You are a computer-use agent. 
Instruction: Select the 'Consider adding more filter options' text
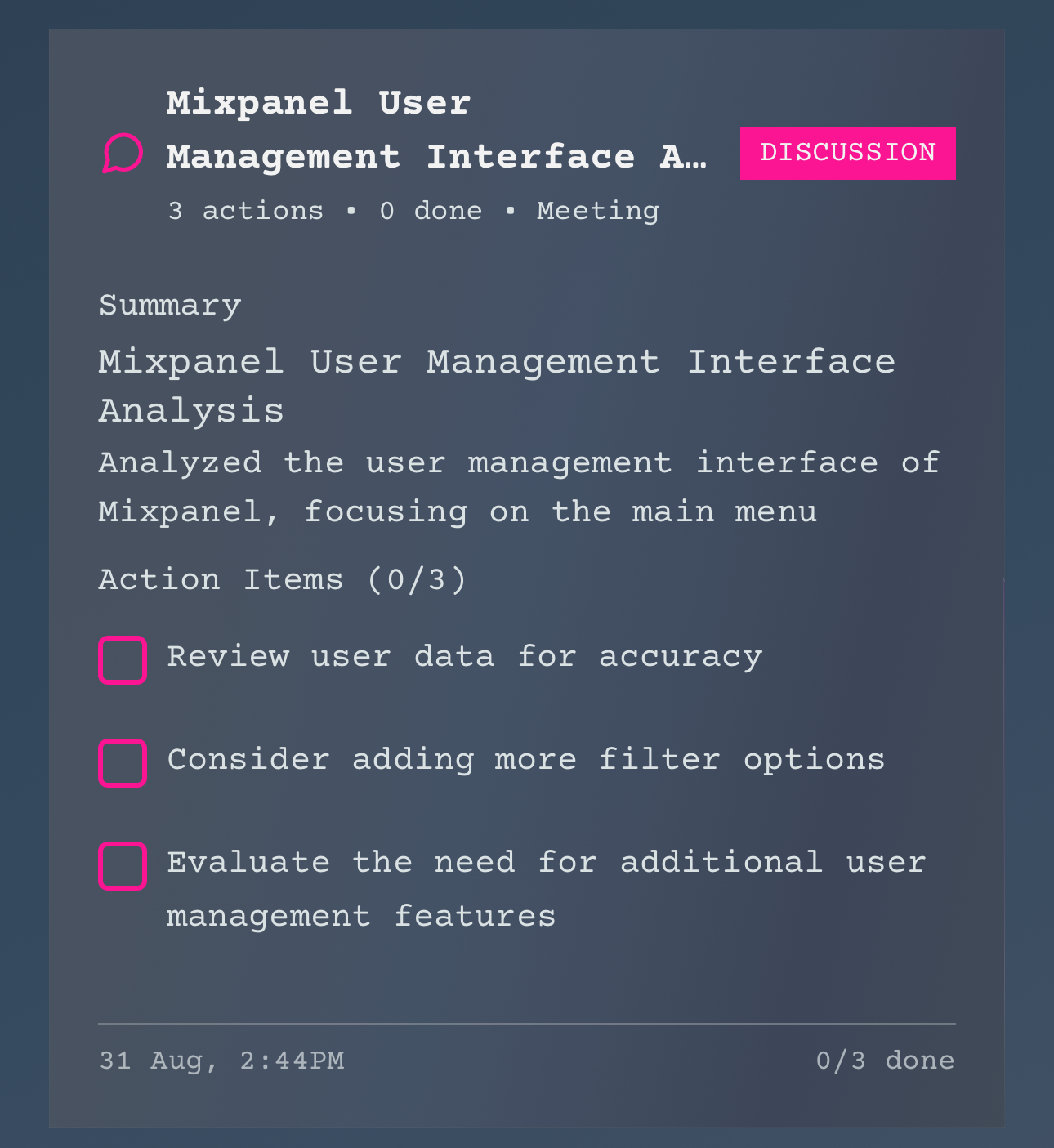pyautogui.click(x=526, y=760)
